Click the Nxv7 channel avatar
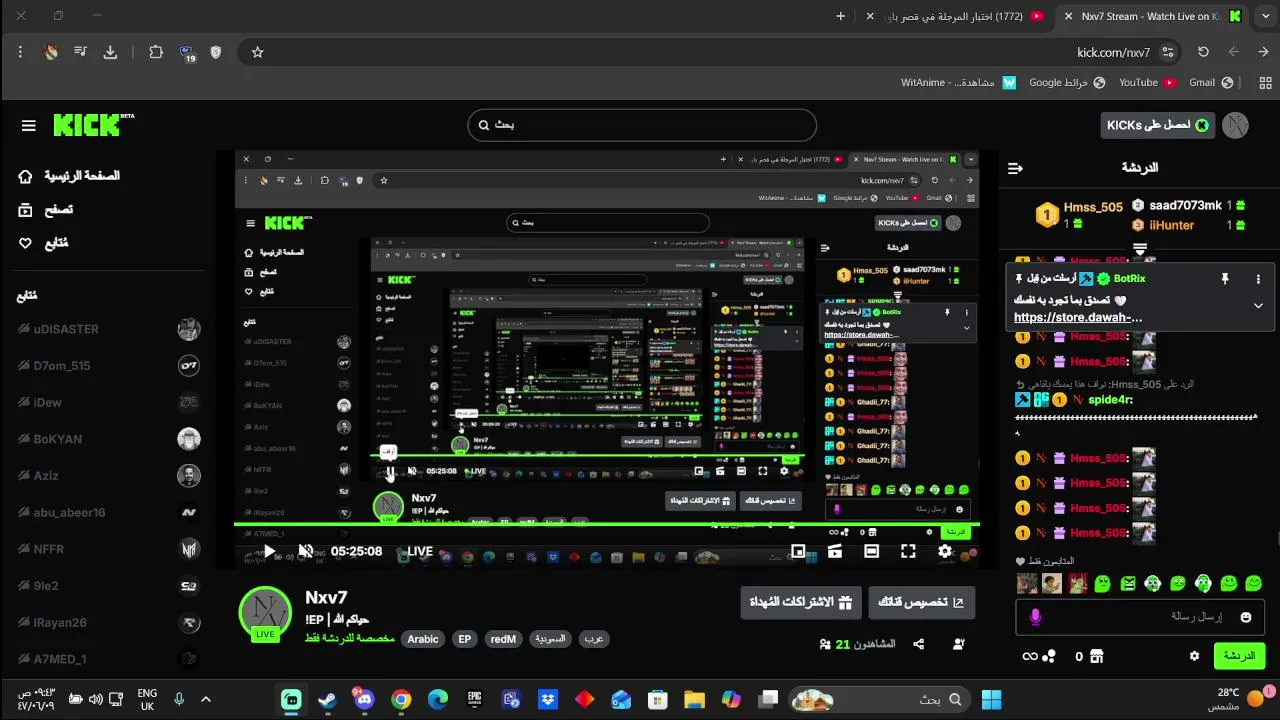 click(265, 612)
